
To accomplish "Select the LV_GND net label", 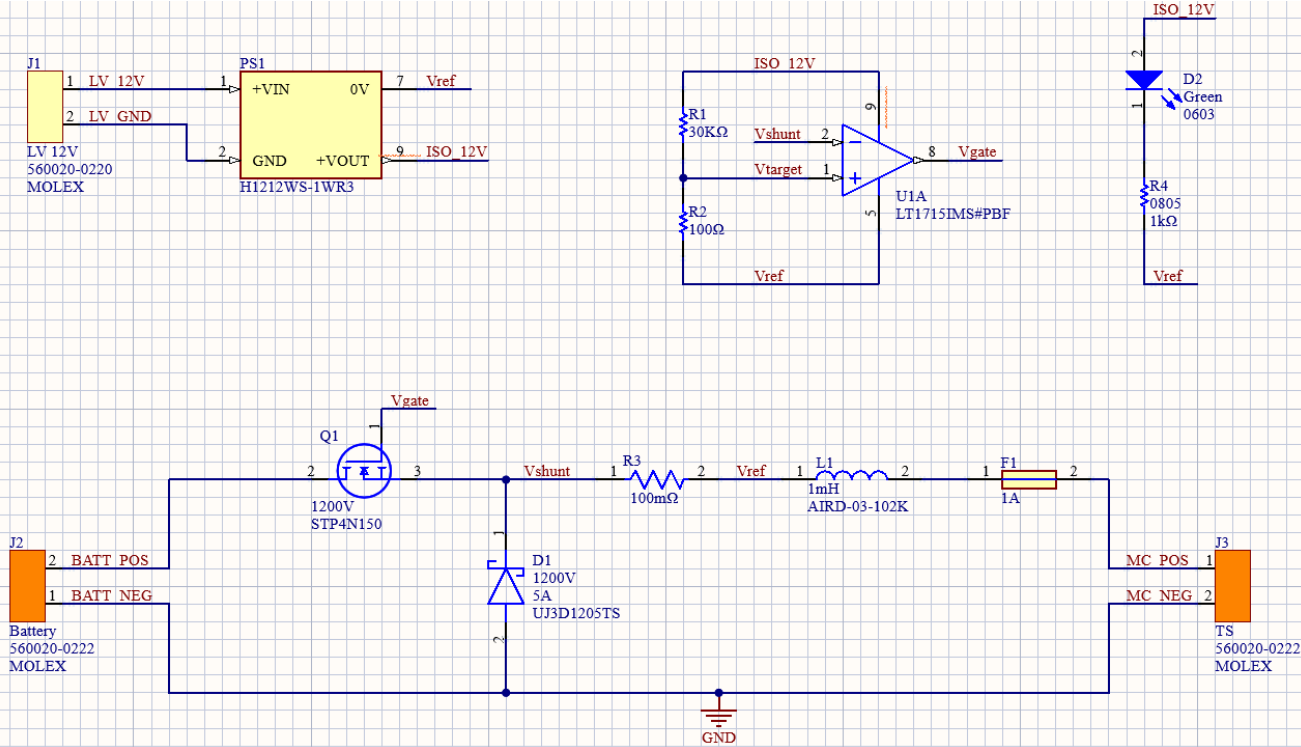I will (120, 117).
